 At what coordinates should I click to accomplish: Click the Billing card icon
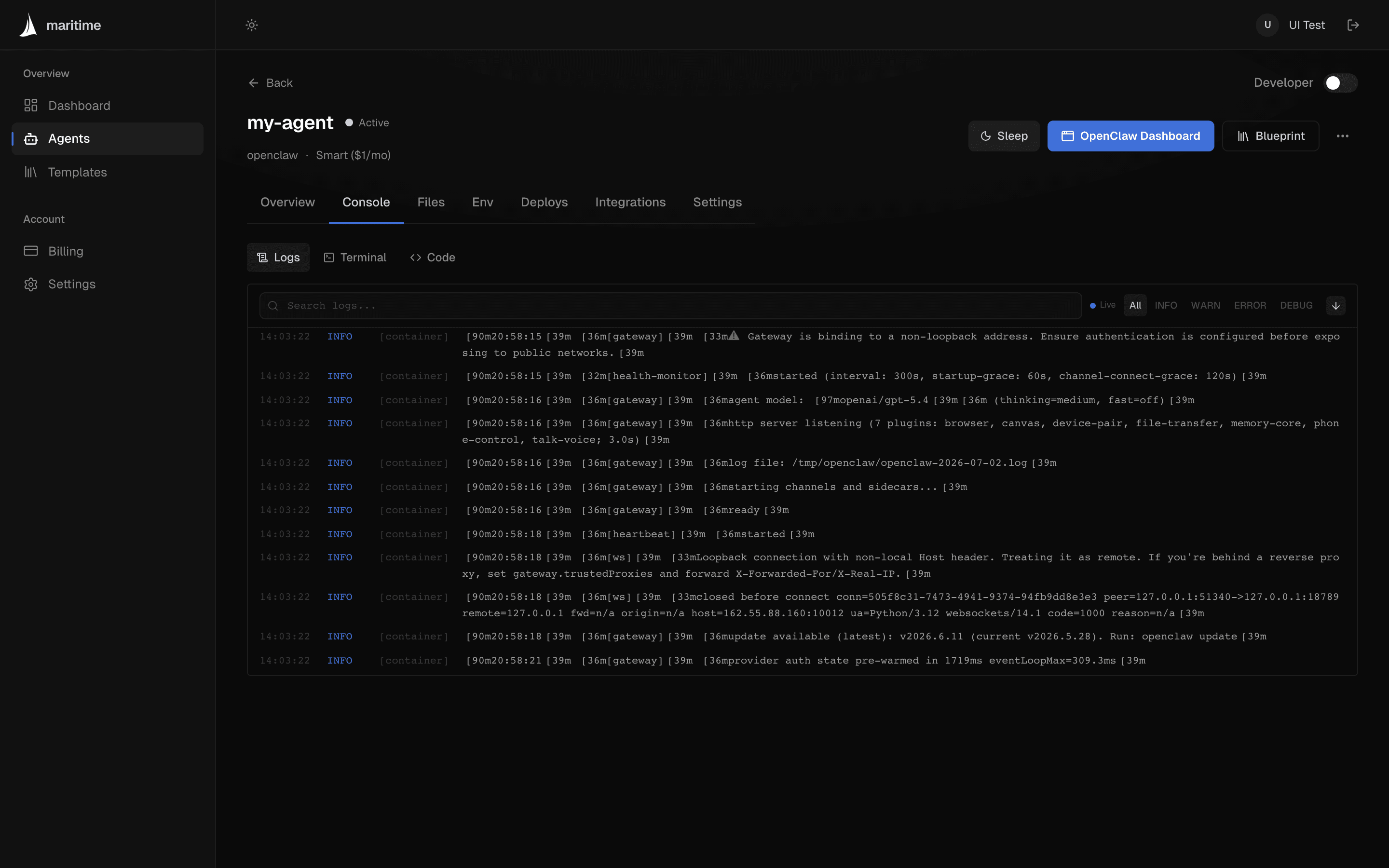pos(31,251)
